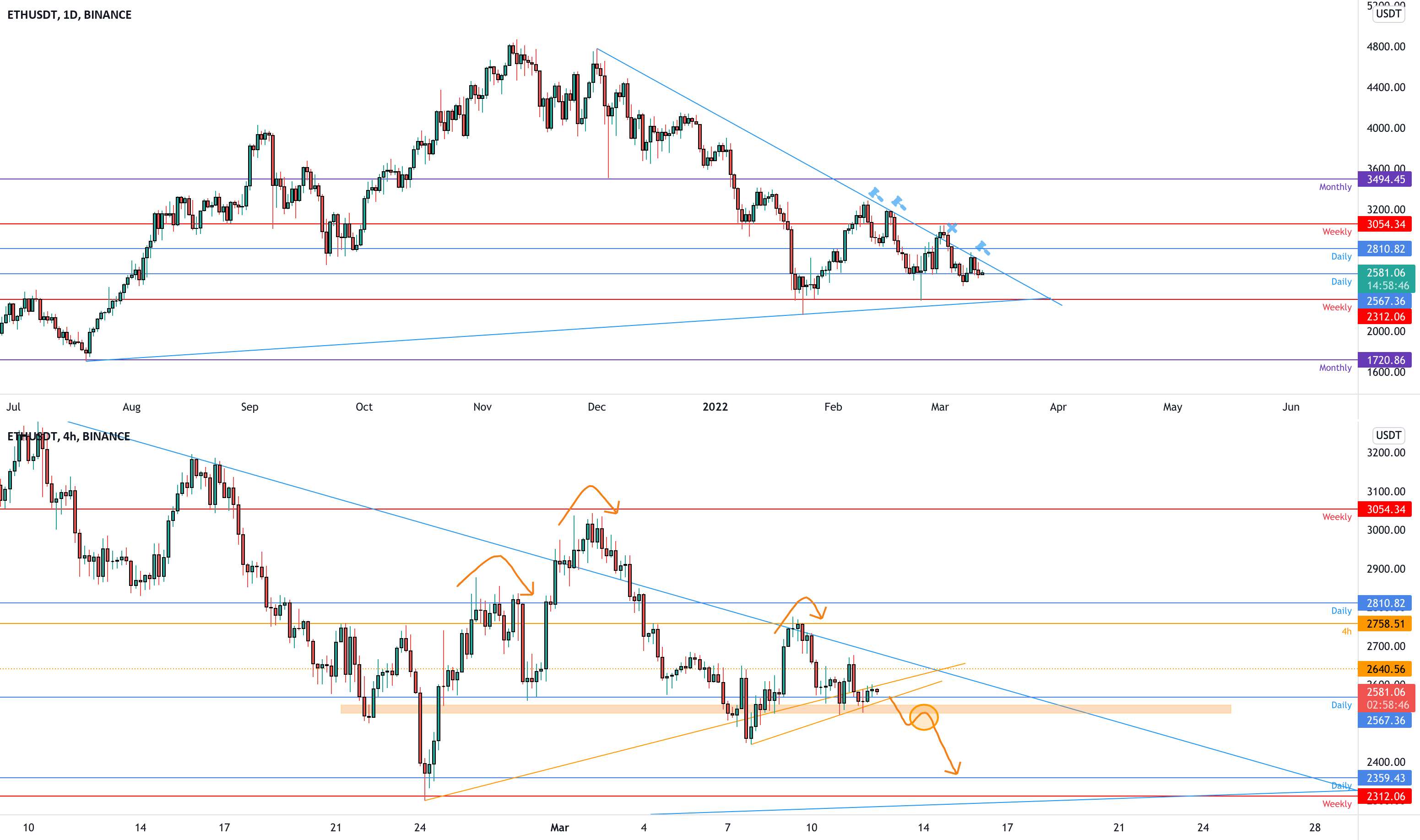Click the 2022 label on the 1D time axis

click(x=715, y=406)
